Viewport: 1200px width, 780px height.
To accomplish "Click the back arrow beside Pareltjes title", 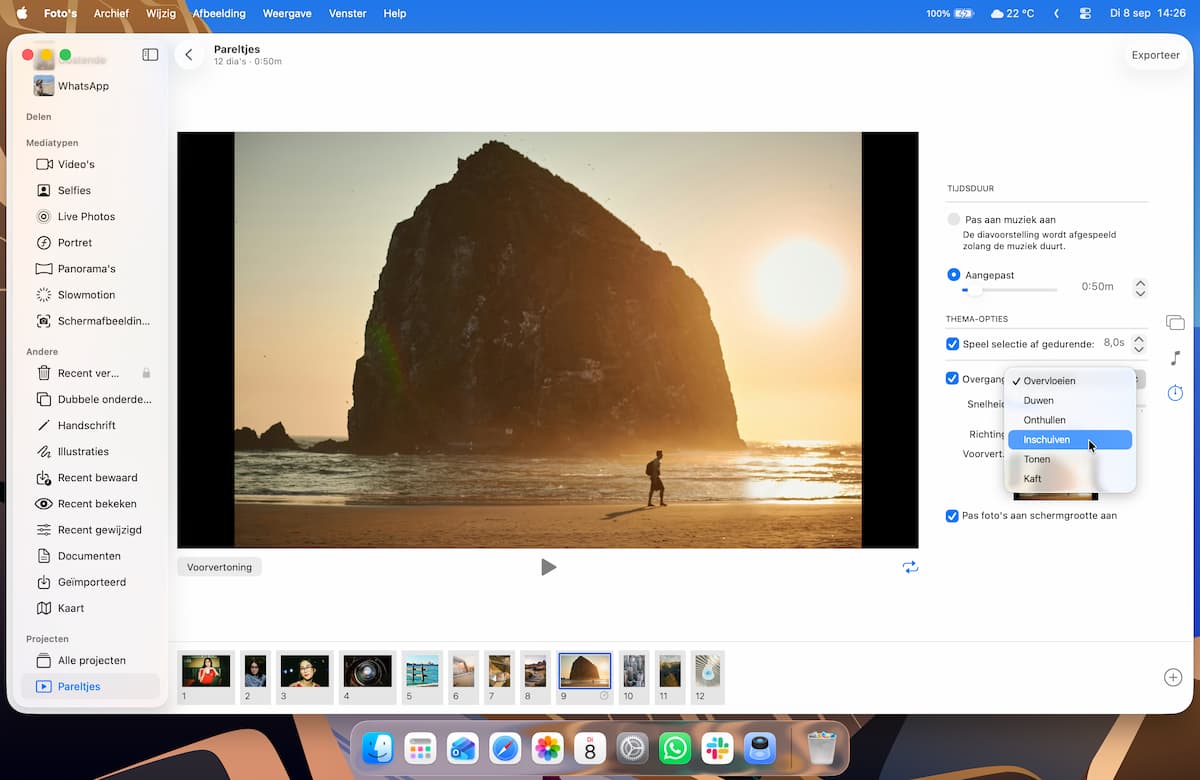I will click(189, 55).
